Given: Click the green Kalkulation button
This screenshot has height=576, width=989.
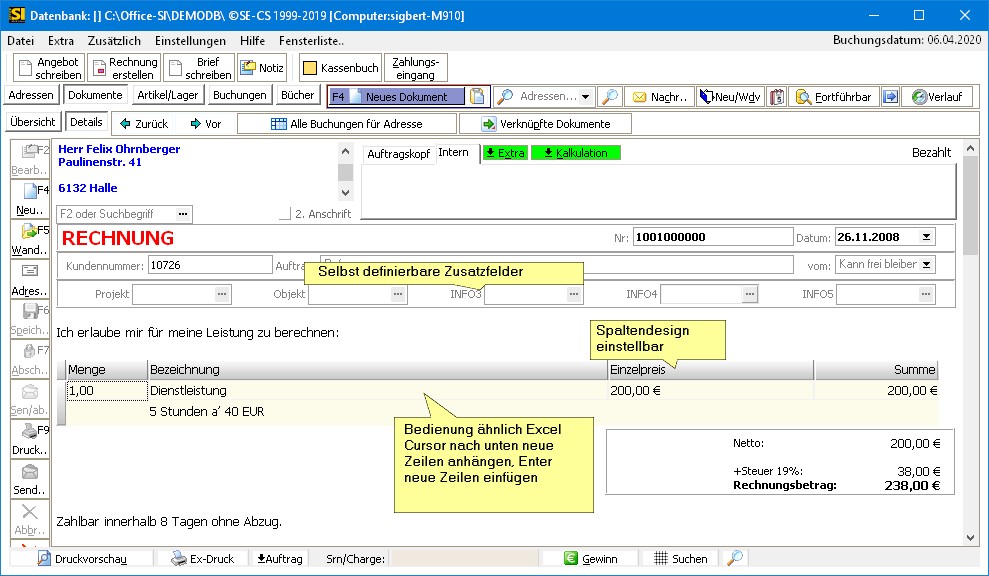Looking at the screenshot, I should coord(576,153).
